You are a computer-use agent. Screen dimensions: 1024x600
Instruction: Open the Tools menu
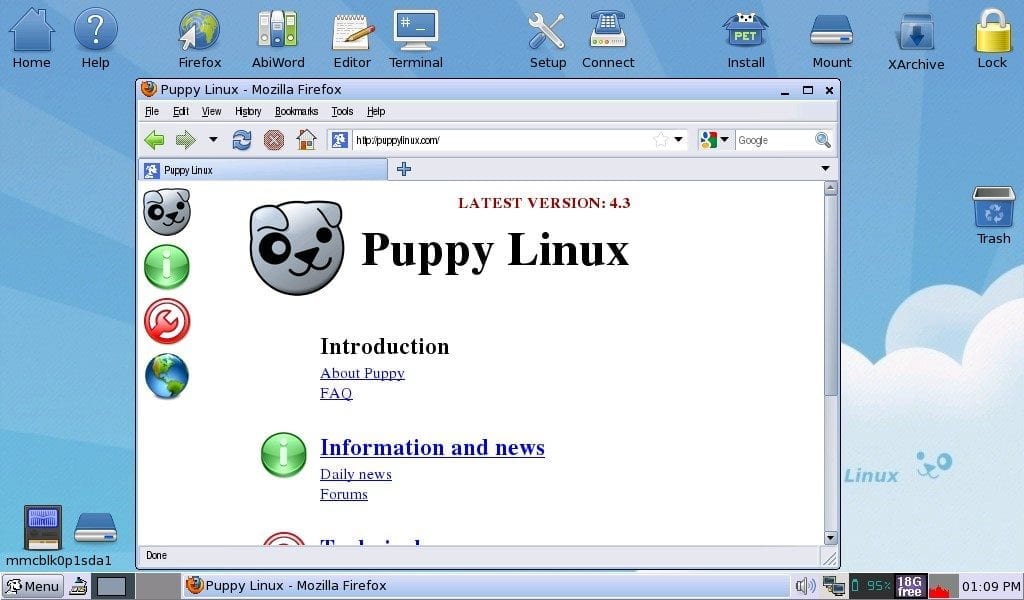click(x=342, y=112)
